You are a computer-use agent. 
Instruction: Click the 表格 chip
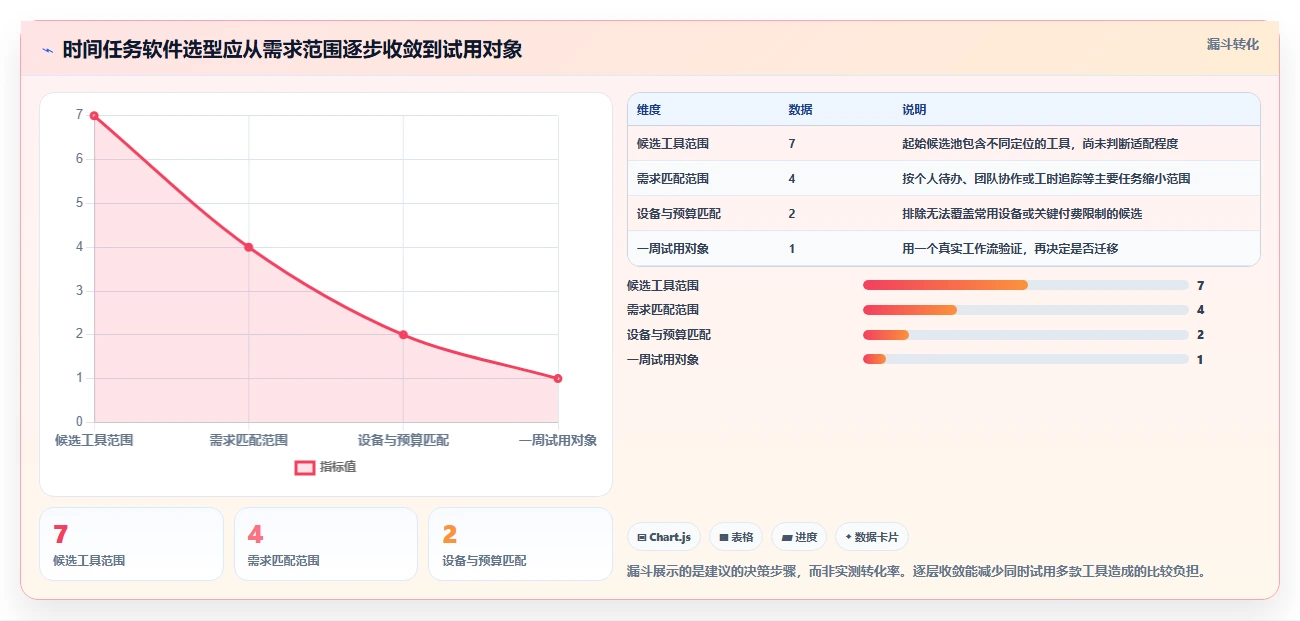coord(736,537)
